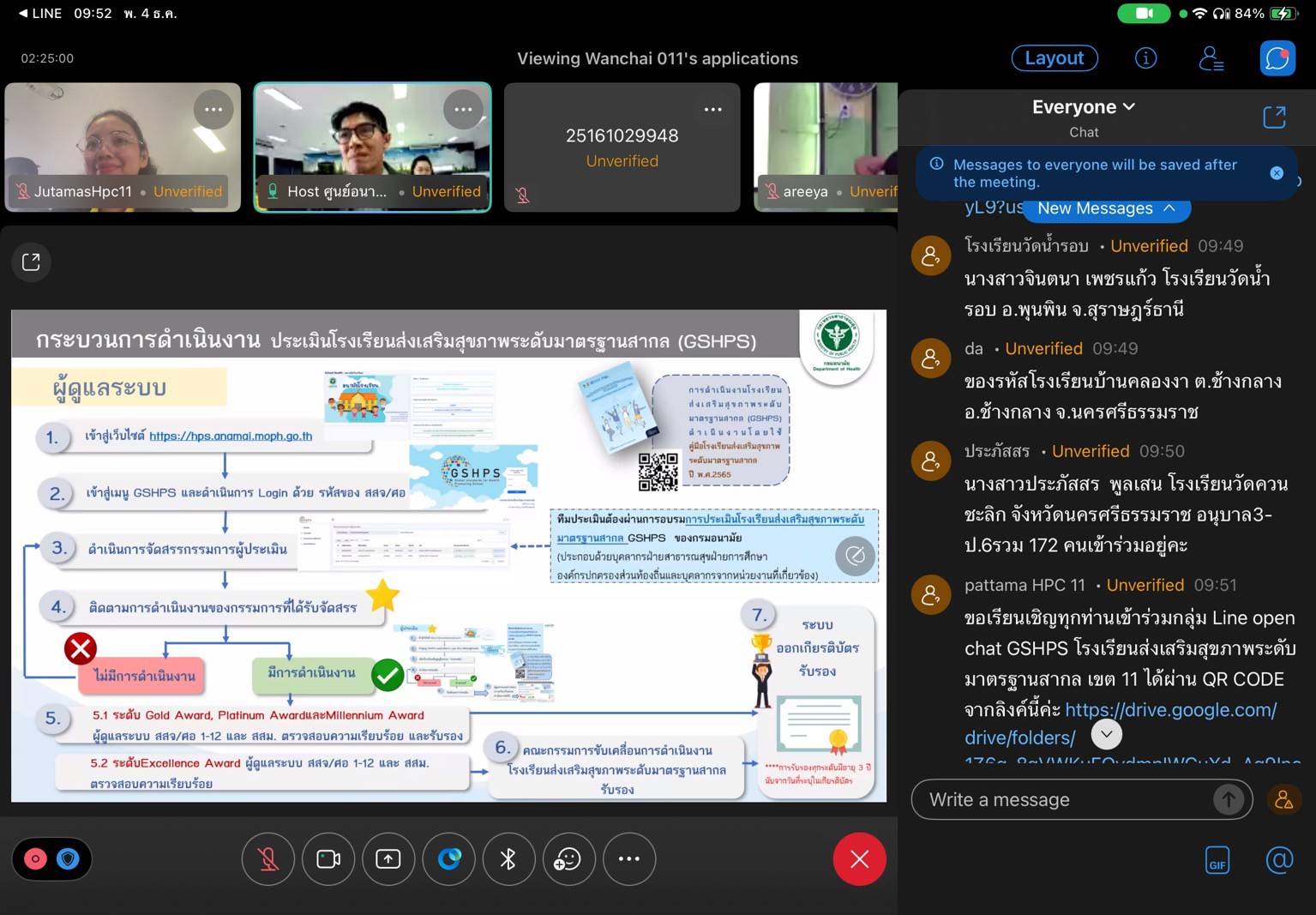Open share content button

tap(388, 858)
